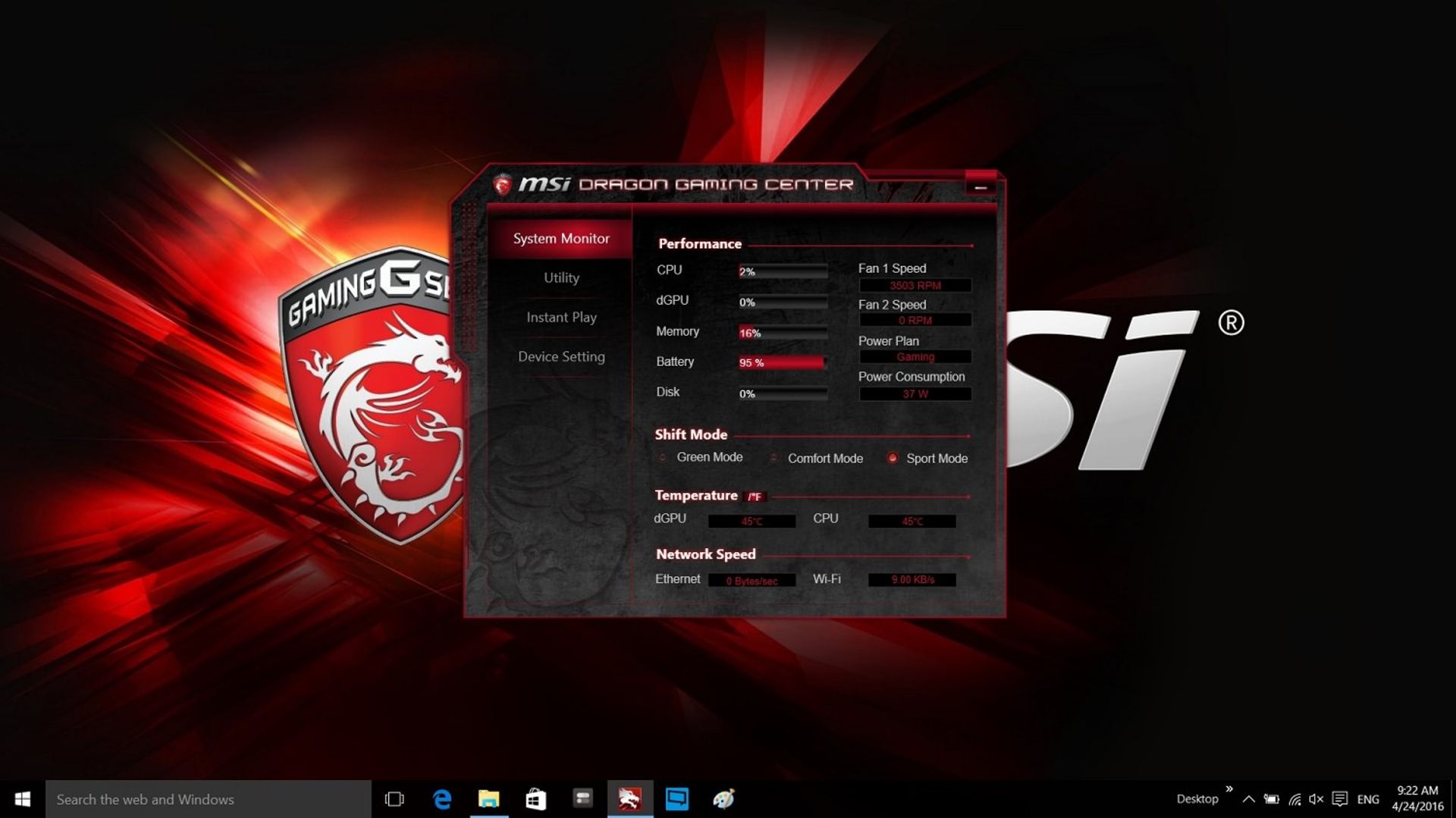
Task: Toggle the temperature unit to °F
Action: click(x=755, y=497)
